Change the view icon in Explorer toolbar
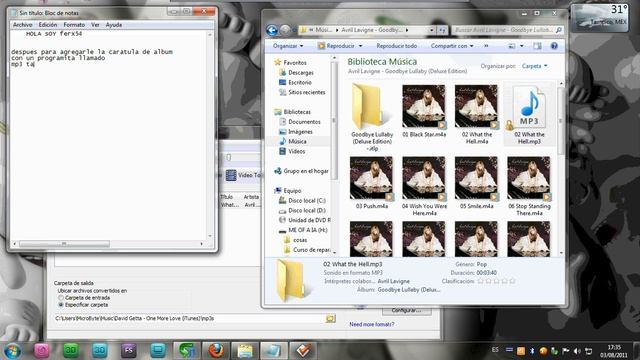Viewport: 640px width, 360px height. pyautogui.click(x=511, y=46)
